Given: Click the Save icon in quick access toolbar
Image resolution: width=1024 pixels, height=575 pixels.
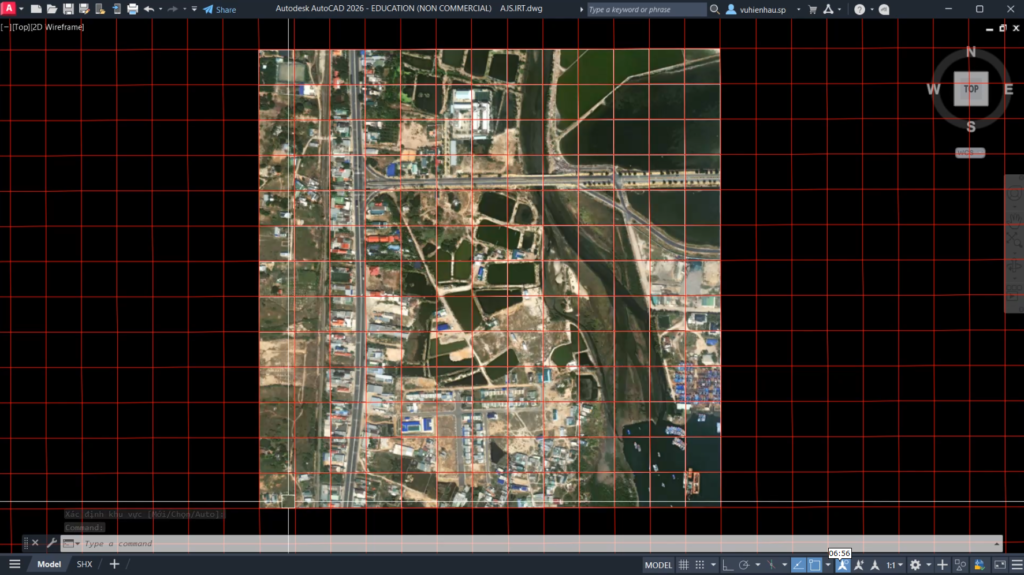Looking at the screenshot, I should coord(68,9).
